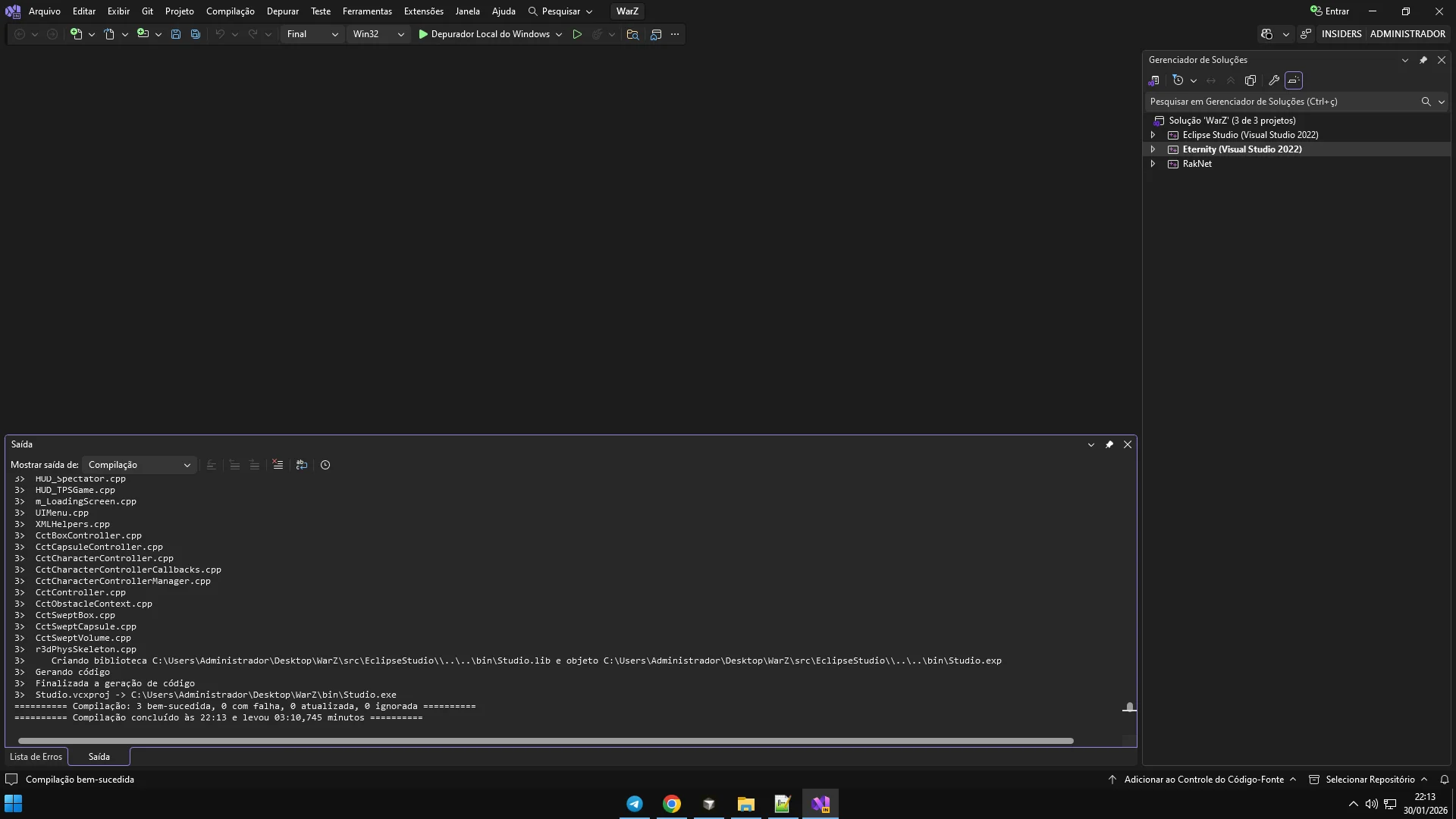Toggle word wrap in the output panel
This screenshot has width=1456, height=819.
302,465
